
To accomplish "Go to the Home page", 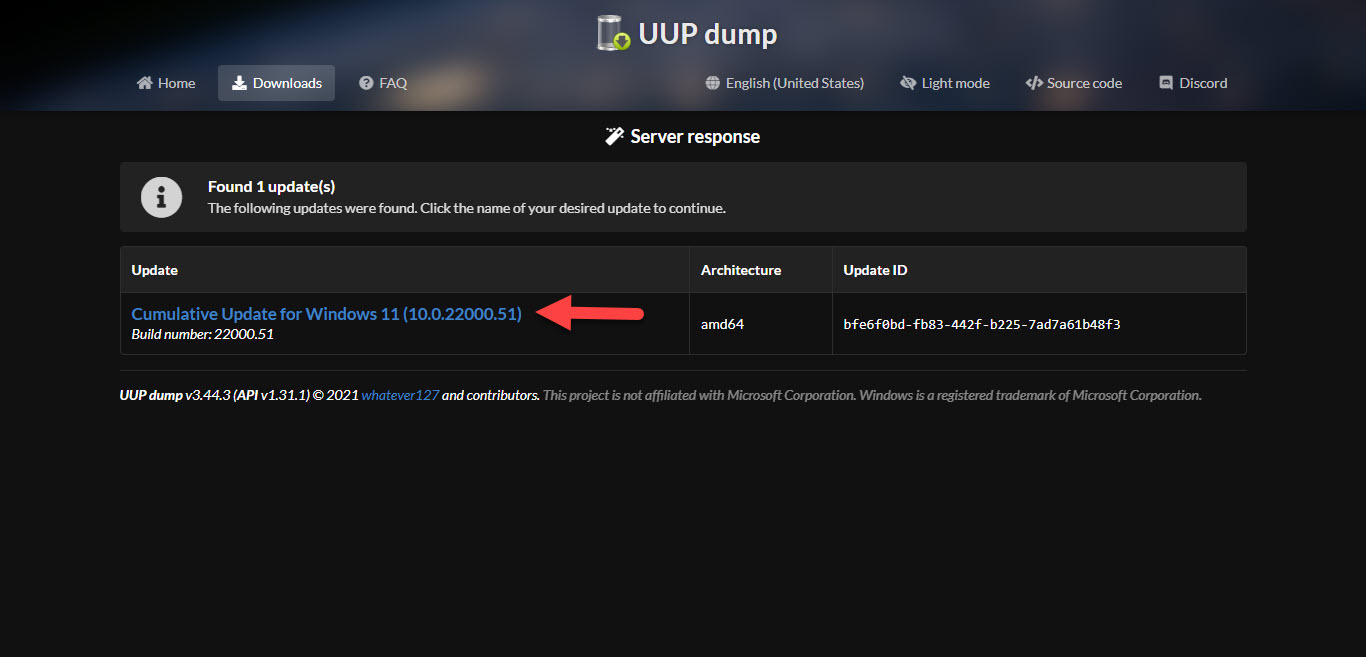I will (x=176, y=83).
